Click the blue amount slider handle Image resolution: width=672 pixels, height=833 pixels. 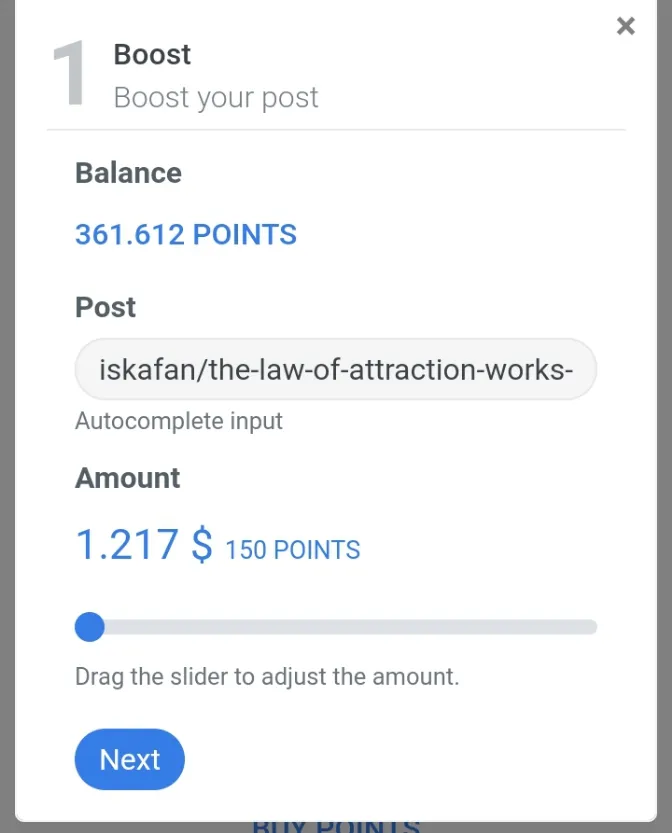pyautogui.click(x=90, y=627)
